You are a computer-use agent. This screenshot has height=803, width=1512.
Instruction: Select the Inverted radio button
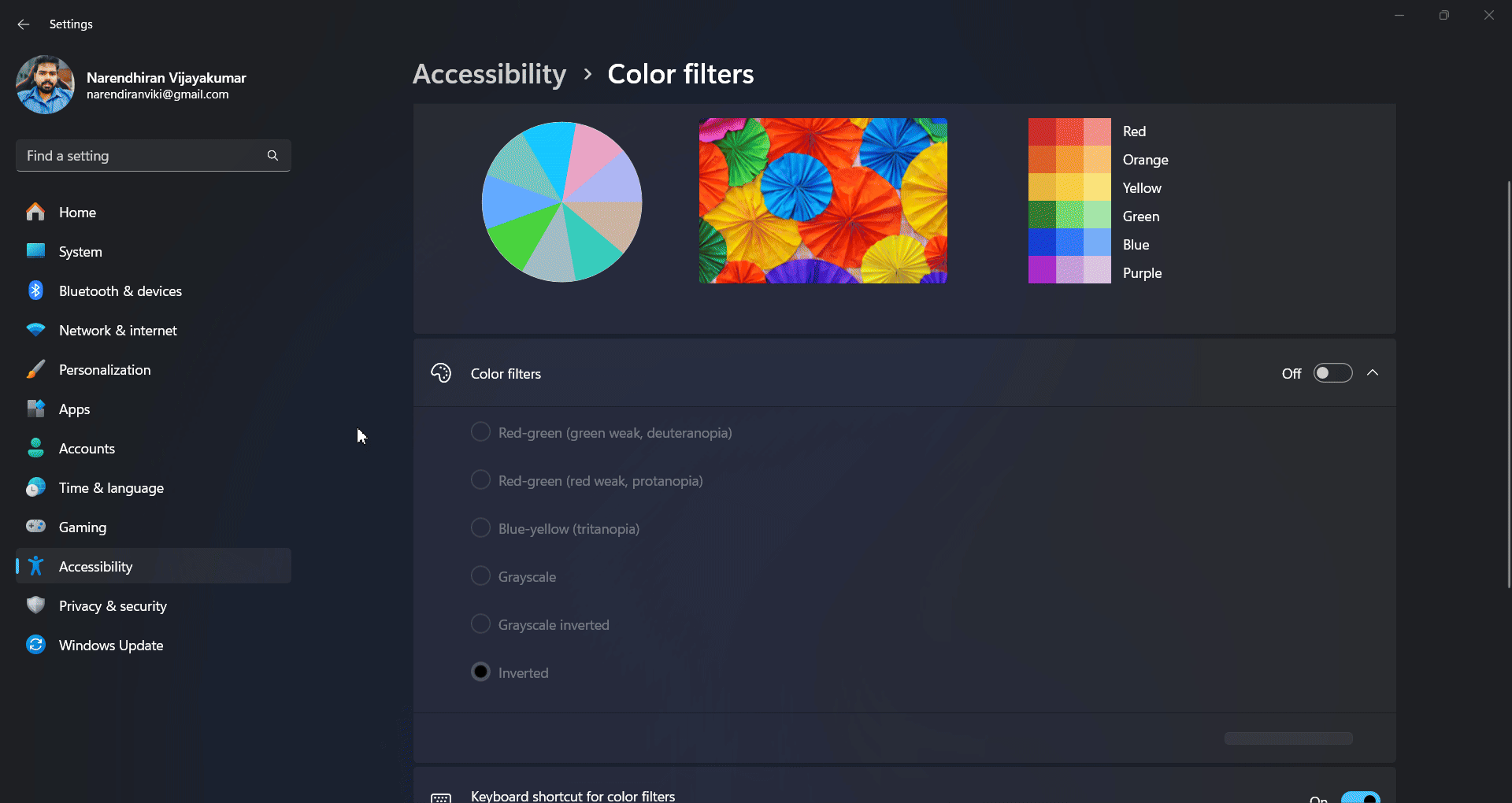pyautogui.click(x=480, y=672)
